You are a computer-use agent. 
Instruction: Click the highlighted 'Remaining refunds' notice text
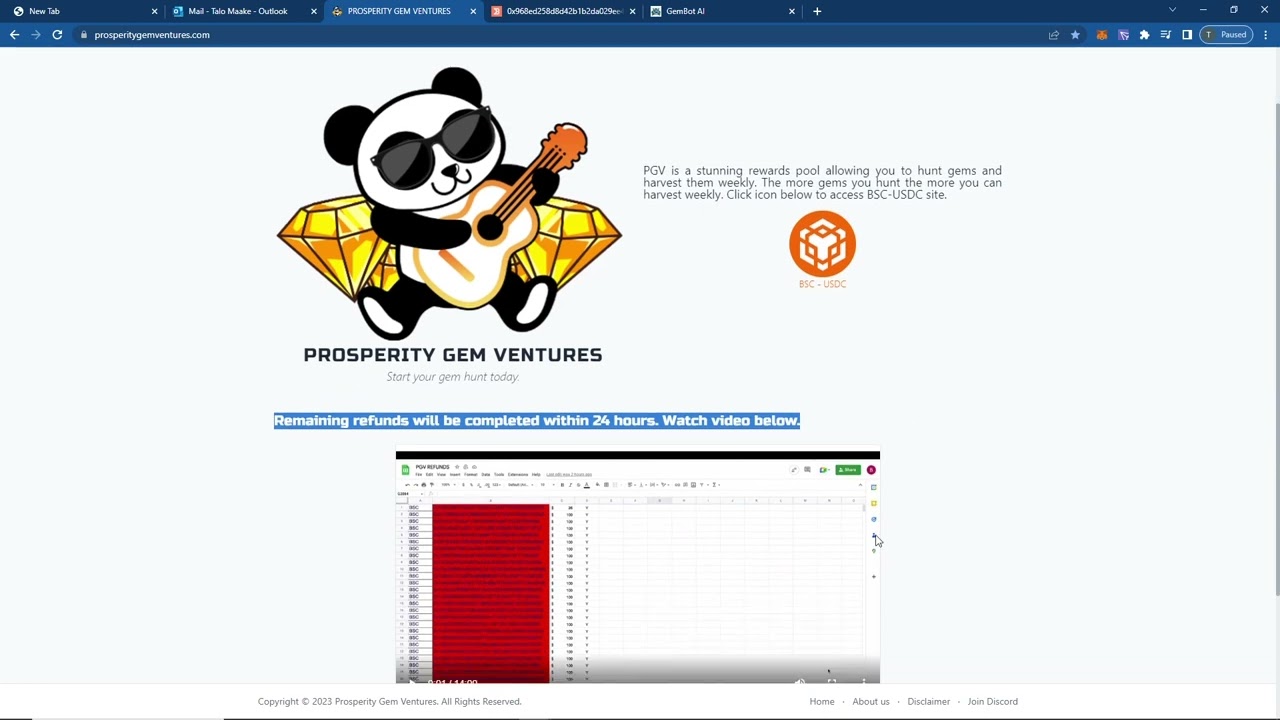coord(537,421)
